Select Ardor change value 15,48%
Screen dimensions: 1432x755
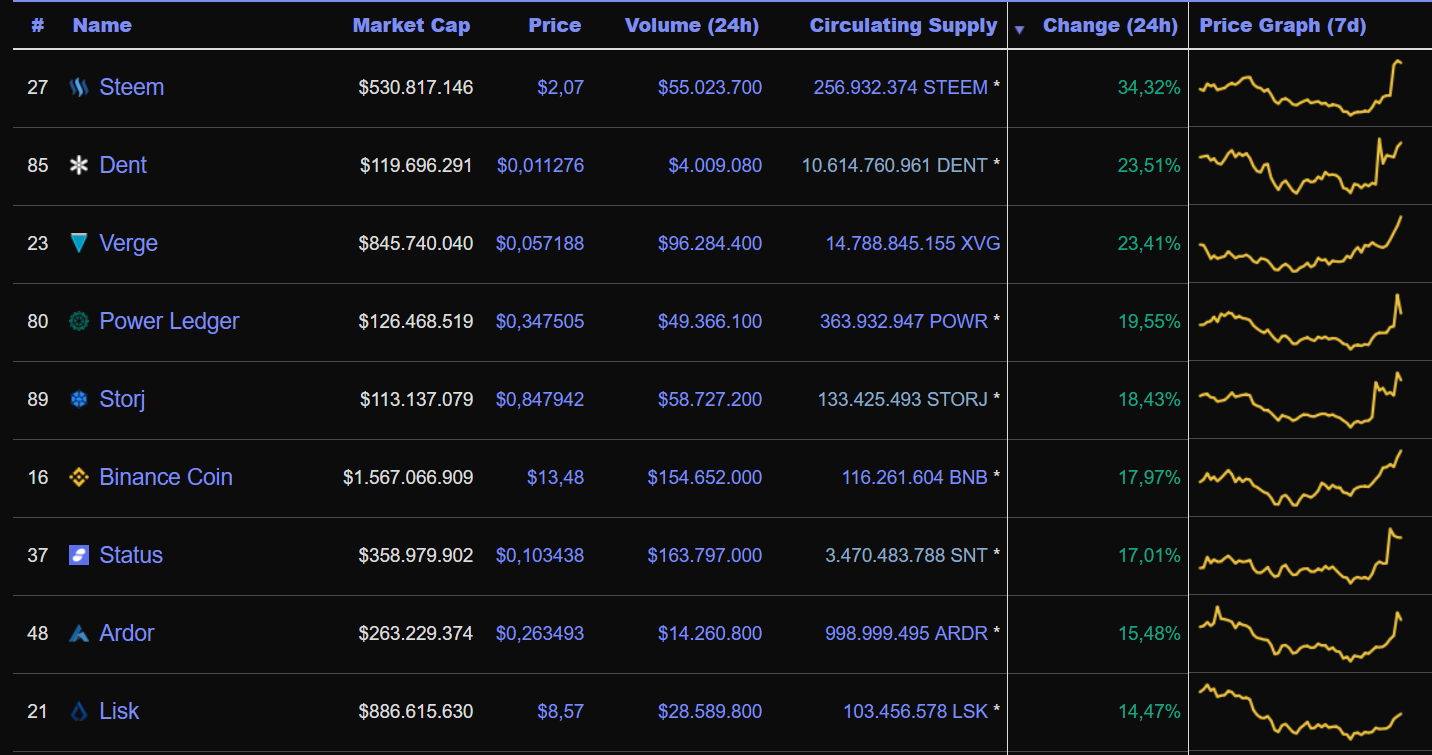tap(1149, 634)
